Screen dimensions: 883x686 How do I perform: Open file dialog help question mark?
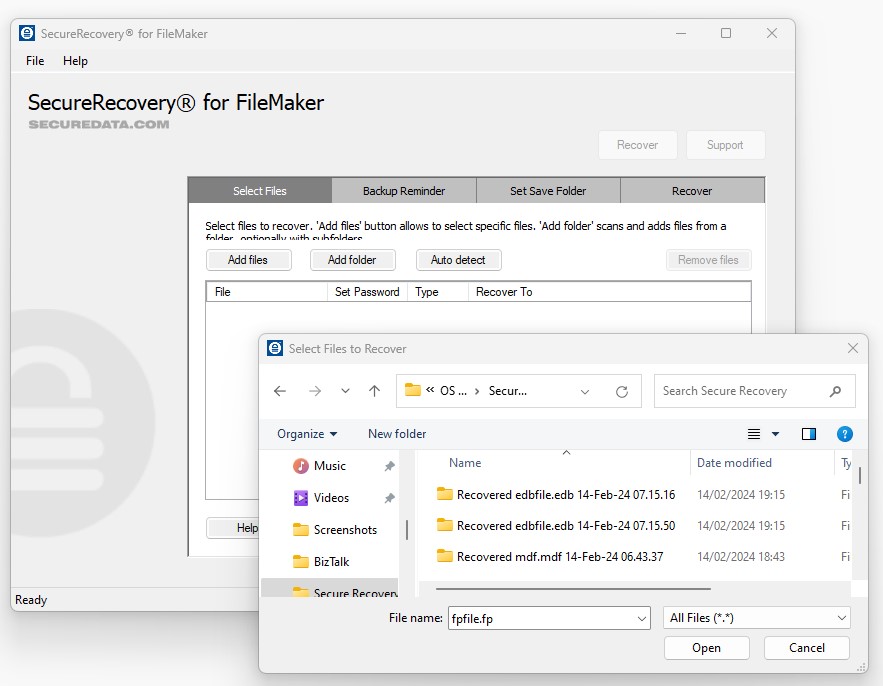(845, 434)
